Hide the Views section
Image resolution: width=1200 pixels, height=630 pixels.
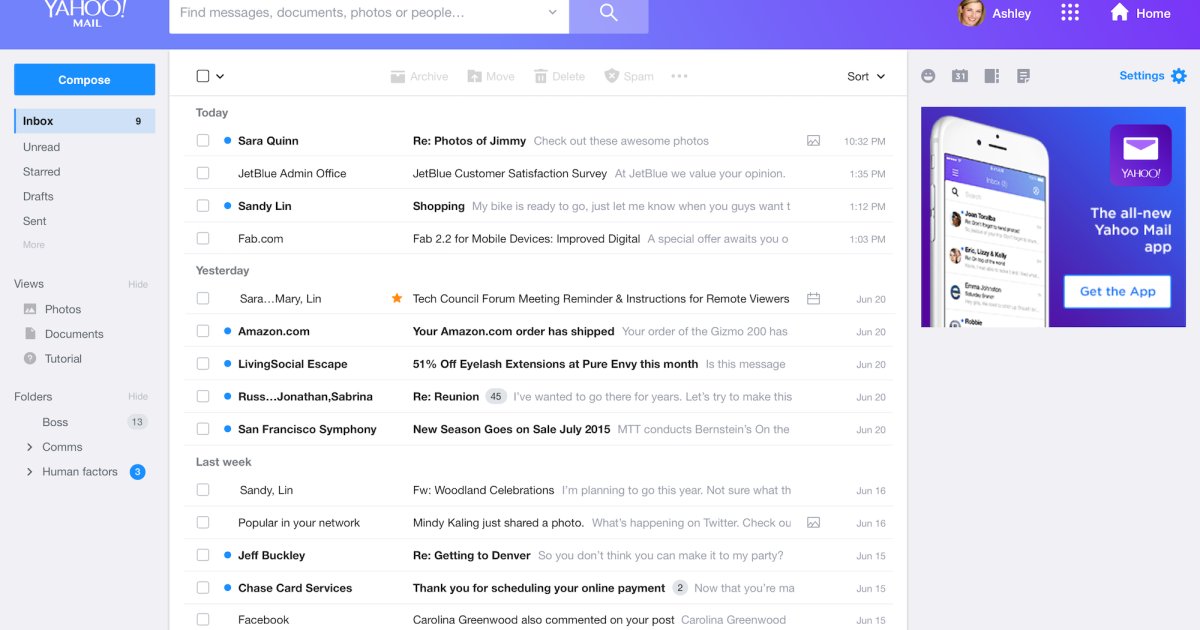(x=138, y=284)
